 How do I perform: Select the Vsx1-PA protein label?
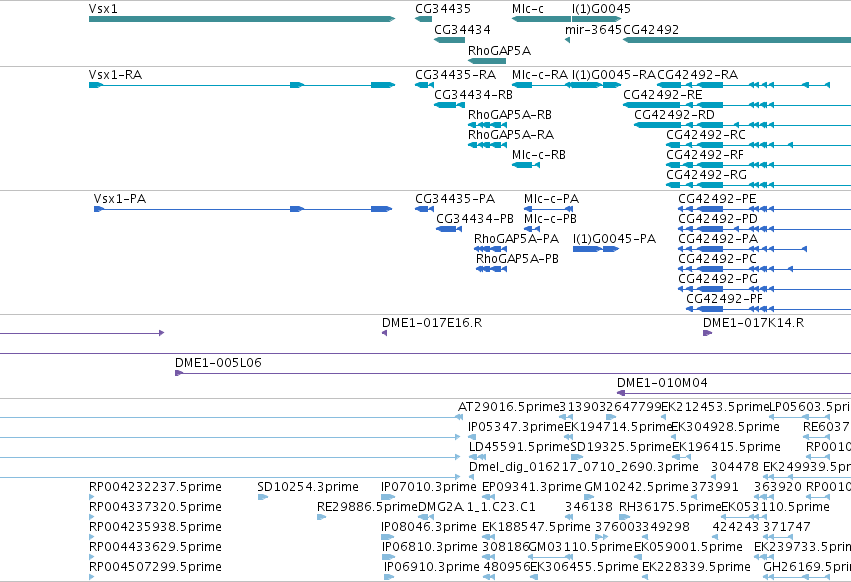pos(120,199)
